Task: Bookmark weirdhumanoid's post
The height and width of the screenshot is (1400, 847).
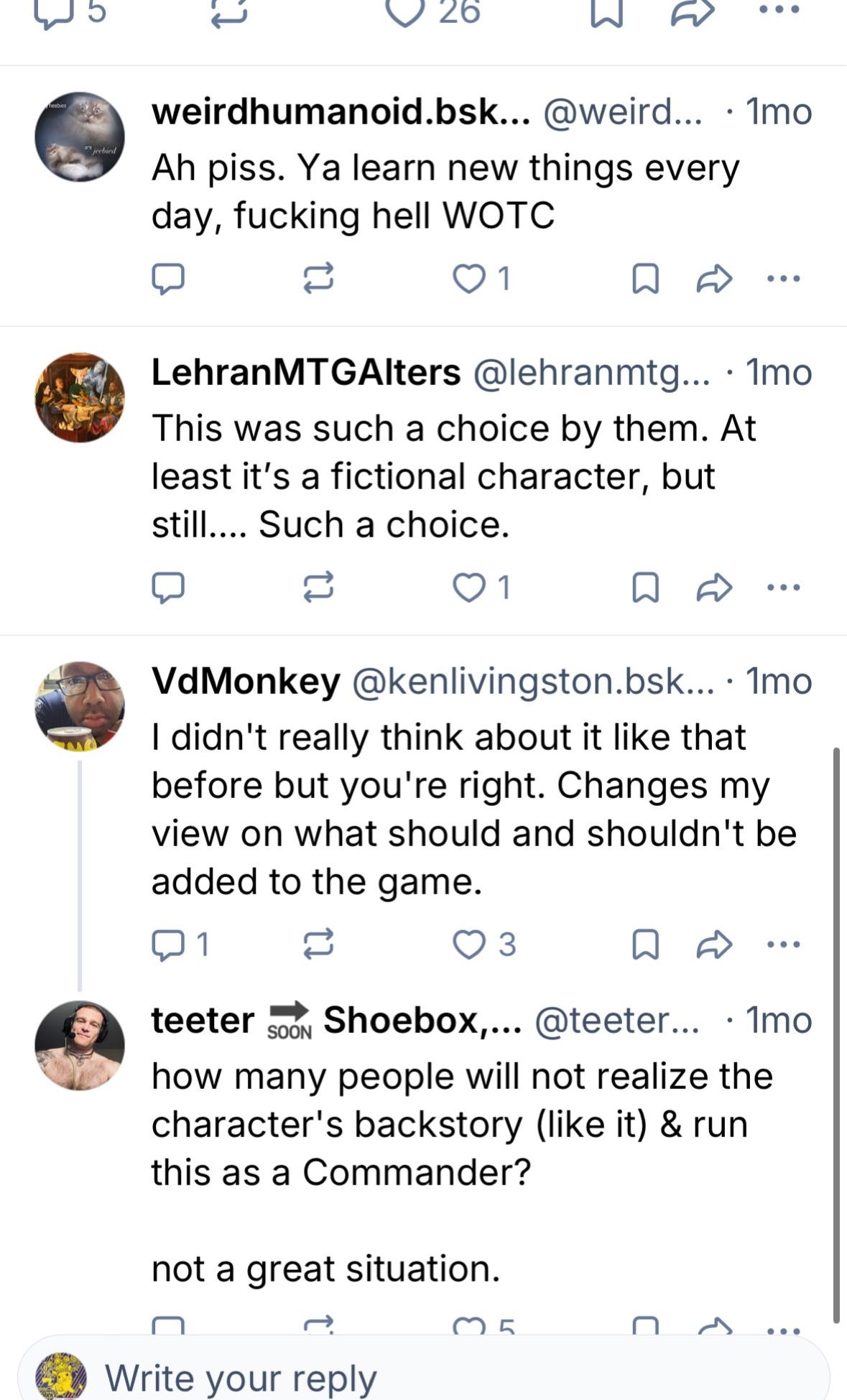Action: 645,279
